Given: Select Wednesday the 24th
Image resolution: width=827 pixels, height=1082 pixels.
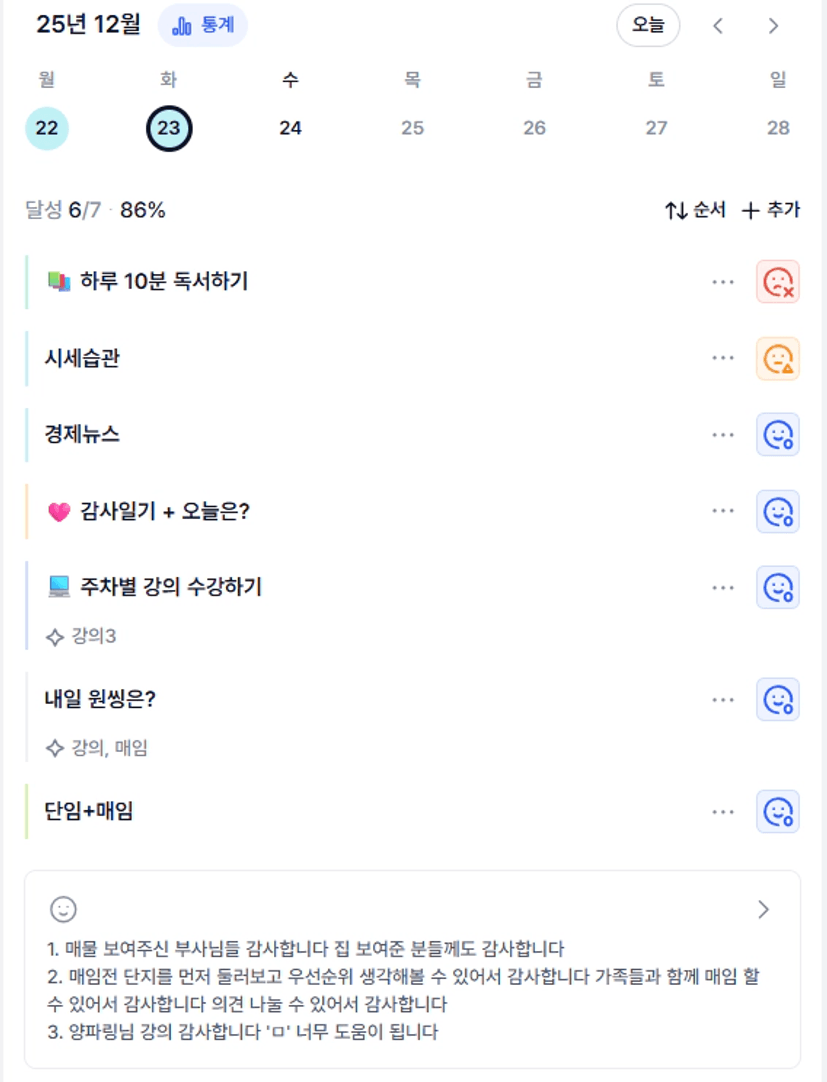Looking at the screenshot, I should (290, 128).
